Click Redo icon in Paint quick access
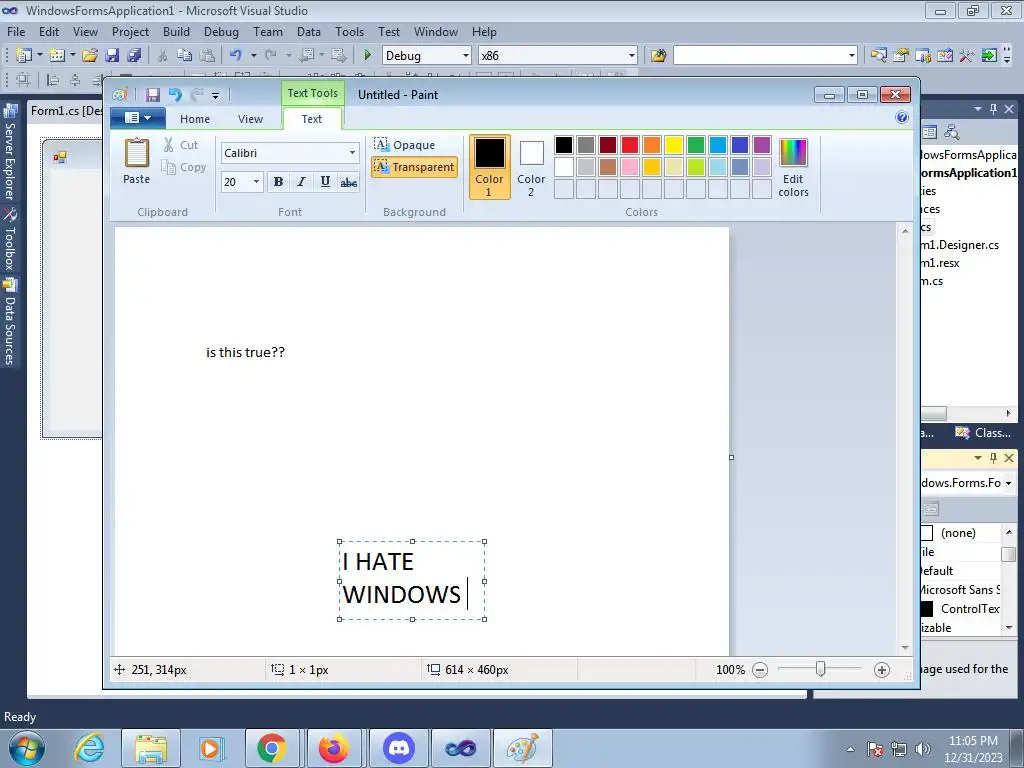The height and width of the screenshot is (768, 1024). coord(197,95)
